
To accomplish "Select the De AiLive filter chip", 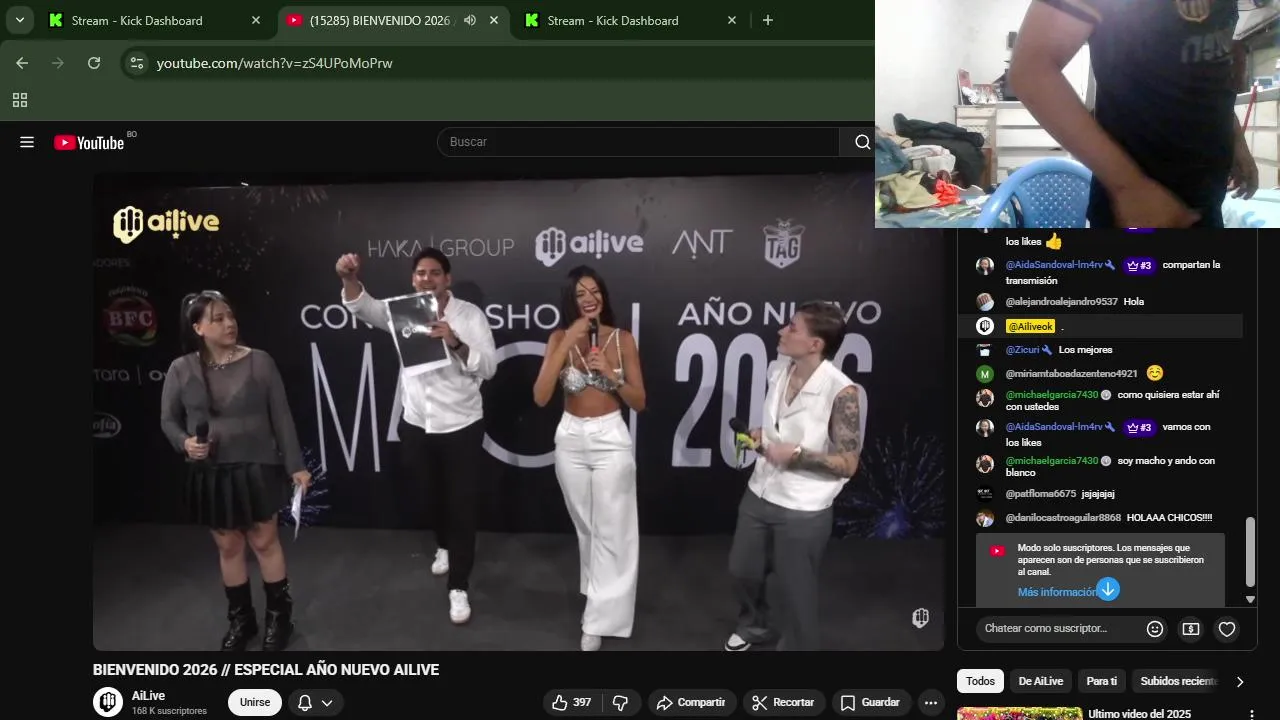I will 1040,681.
